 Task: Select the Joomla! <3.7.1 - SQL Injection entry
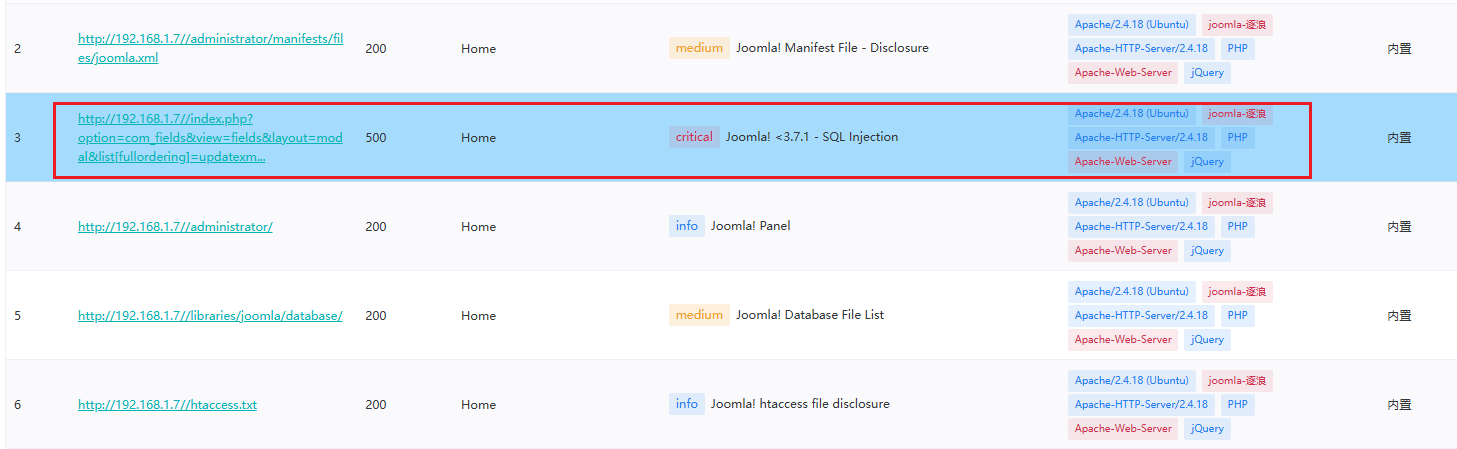point(811,137)
